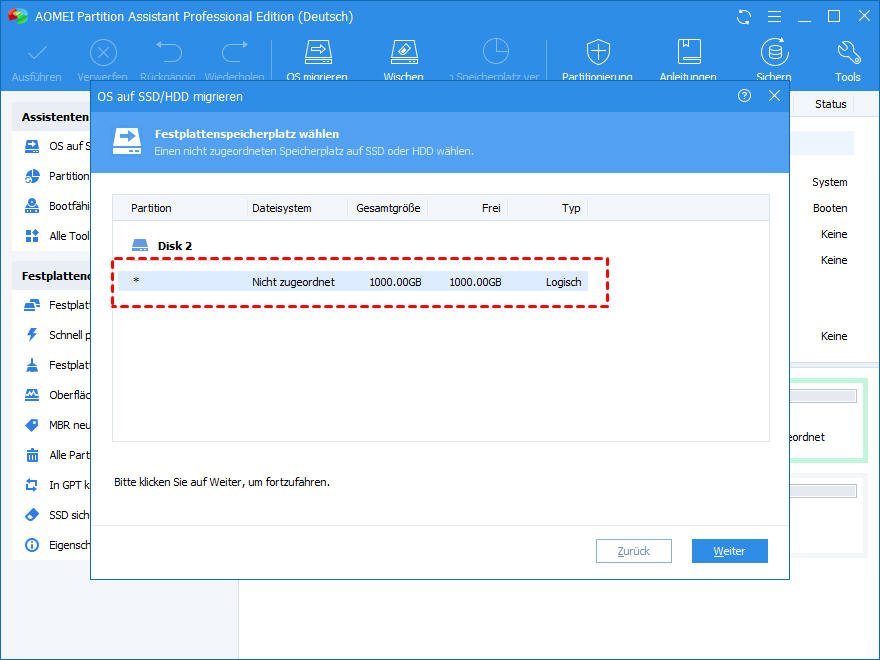Click the Festplatte wipe broom icon
Screen dimensions: 880x660
tap(32, 365)
